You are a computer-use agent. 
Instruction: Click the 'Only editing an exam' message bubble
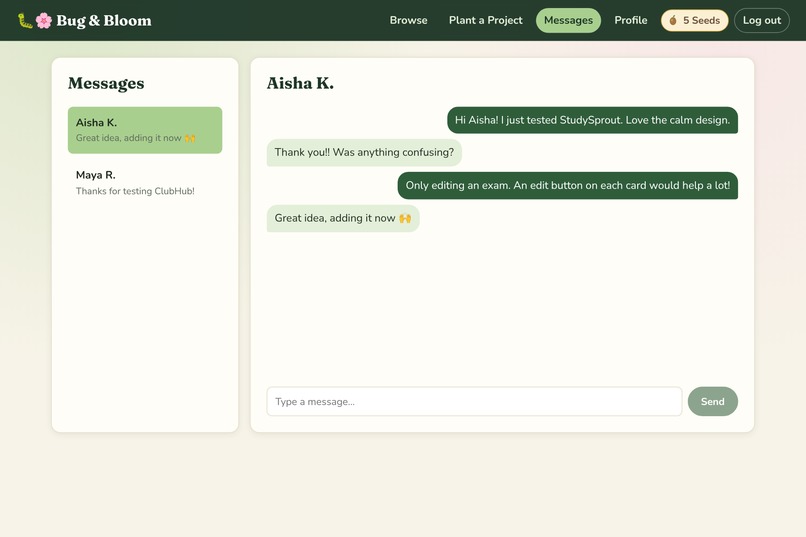[x=567, y=186]
